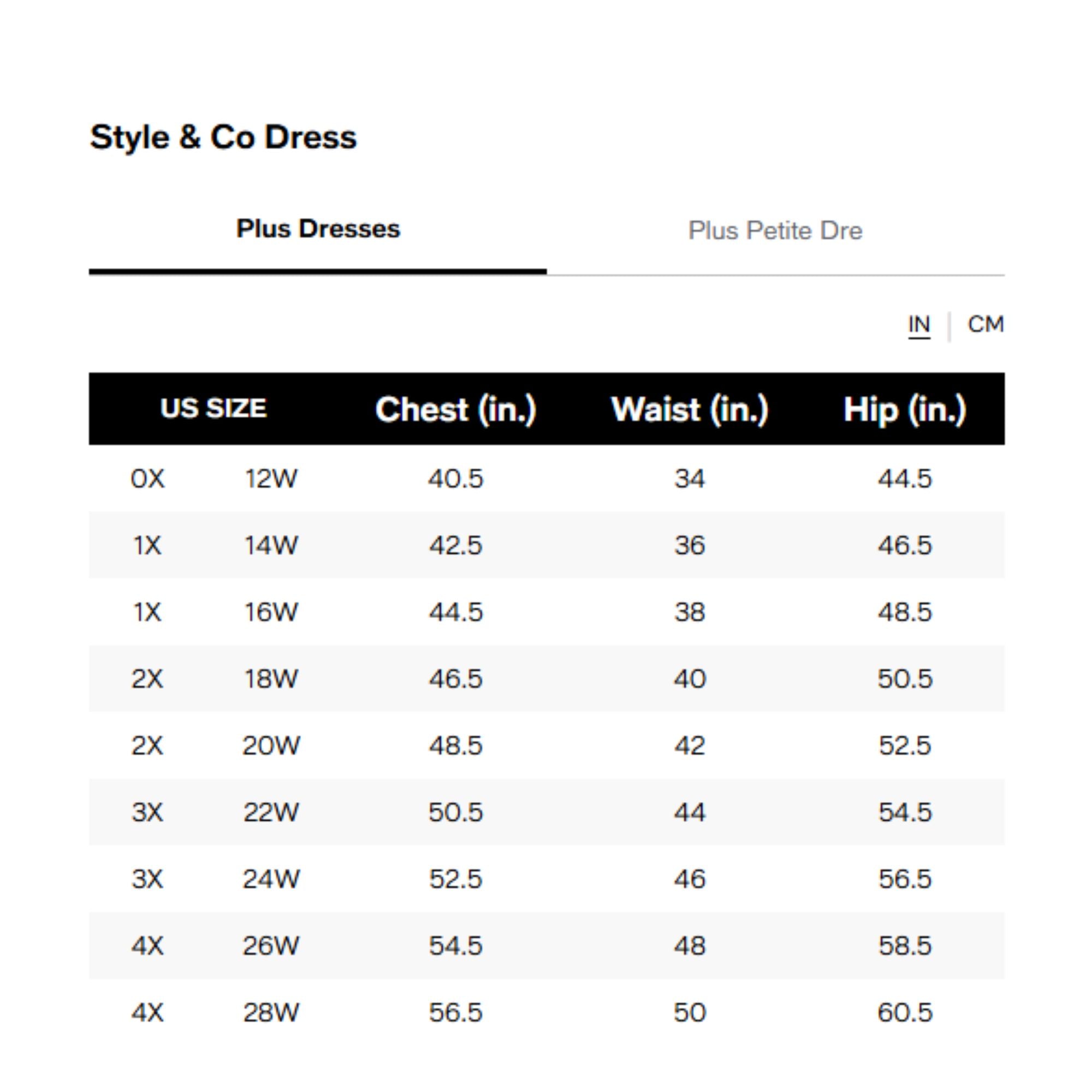The width and height of the screenshot is (1092, 1092).
Task: Click the Waist (in.) column header
Action: click(x=690, y=408)
